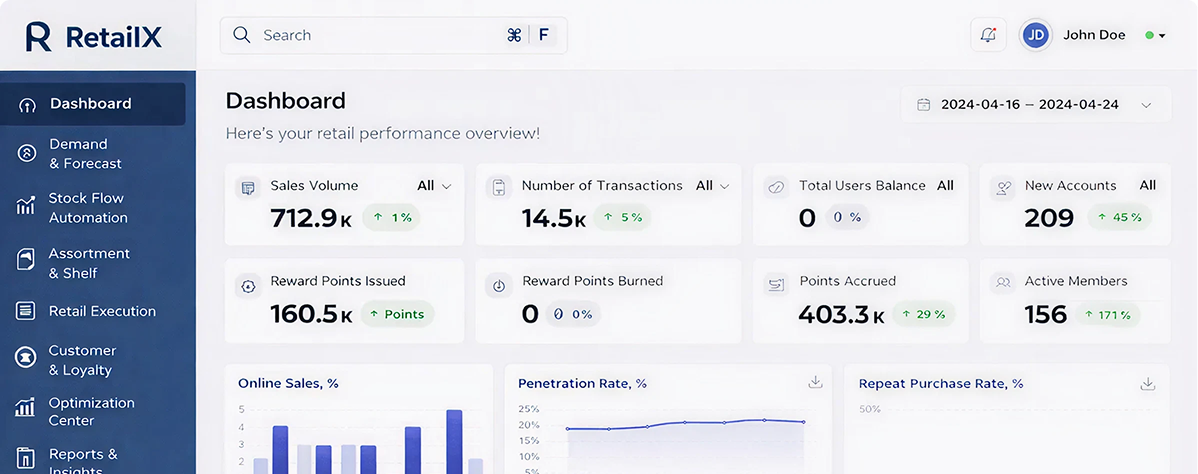Click the JD user avatar

pos(1035,35)
